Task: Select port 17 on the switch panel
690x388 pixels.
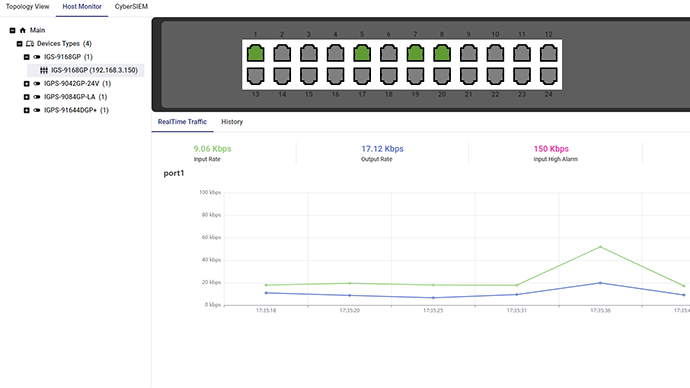Action: tap(362, 76)
